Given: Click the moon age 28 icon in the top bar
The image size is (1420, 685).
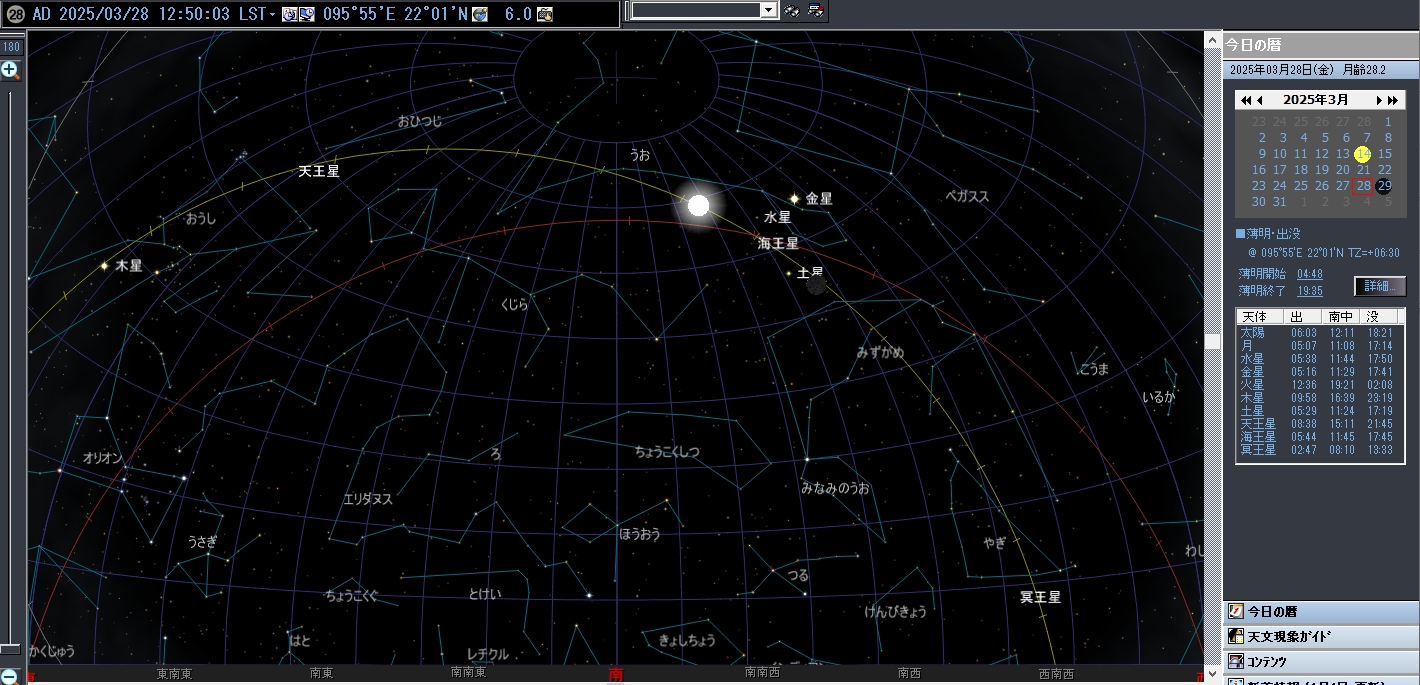Looking at the screenshot, I should coord(15,14).
